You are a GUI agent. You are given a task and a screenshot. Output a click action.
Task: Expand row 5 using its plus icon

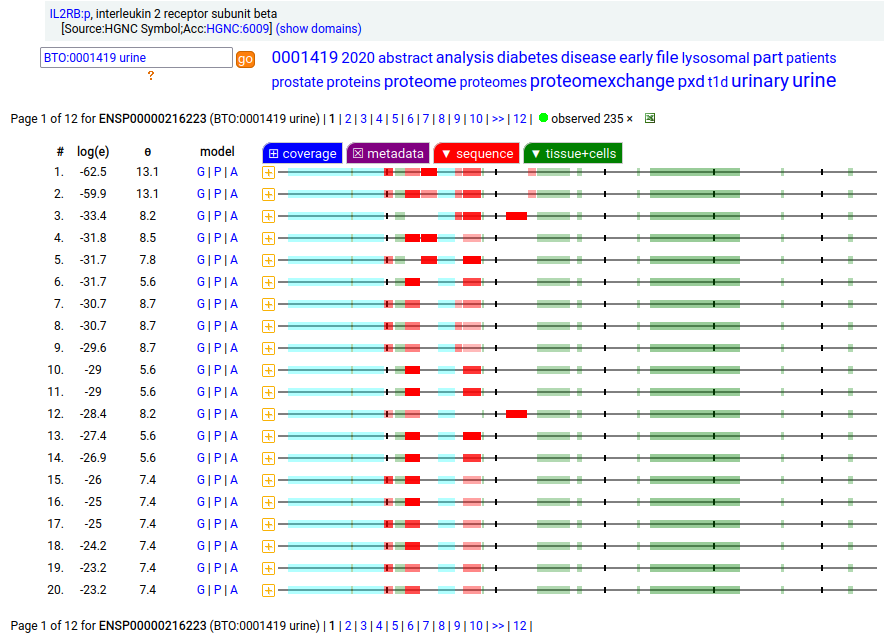click(x=268, y=261)
